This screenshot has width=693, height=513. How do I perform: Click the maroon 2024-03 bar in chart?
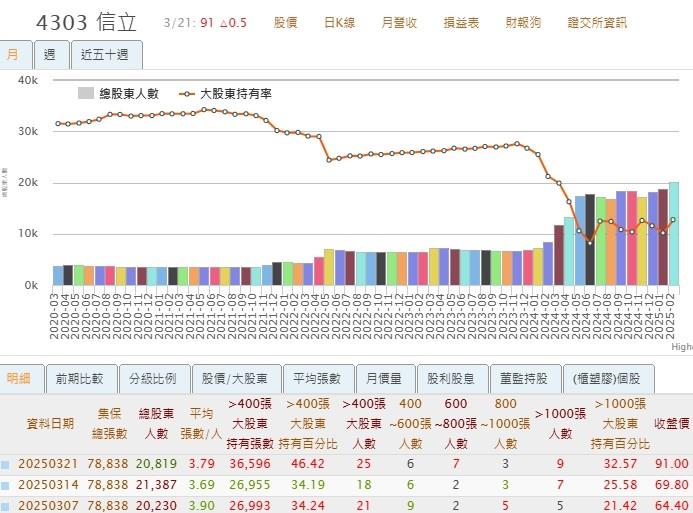click(559, 255)
